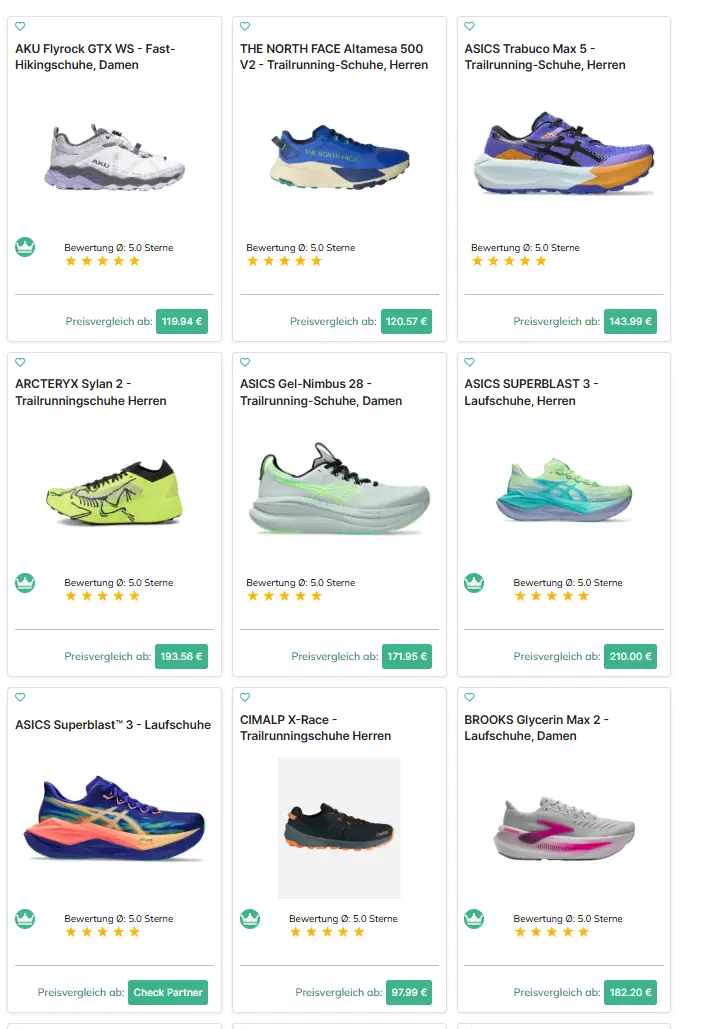
Task: Click heart icon on BROOKS Glycerin Max 2 card
Action: [469, 697]
